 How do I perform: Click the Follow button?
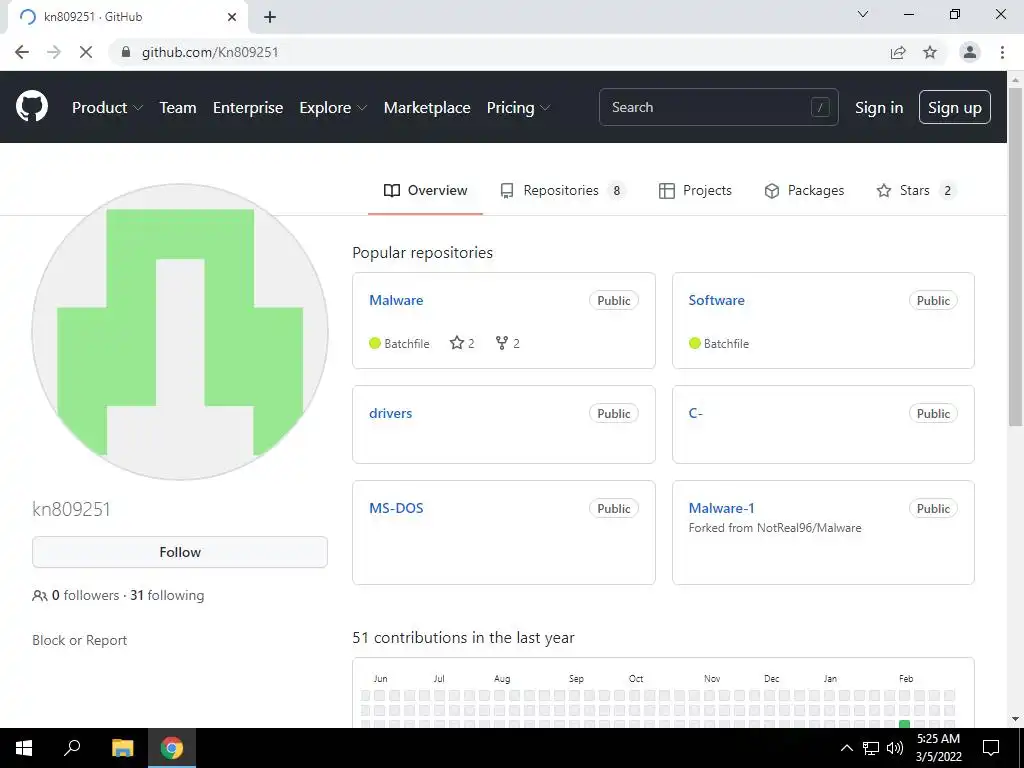(180, 552)
